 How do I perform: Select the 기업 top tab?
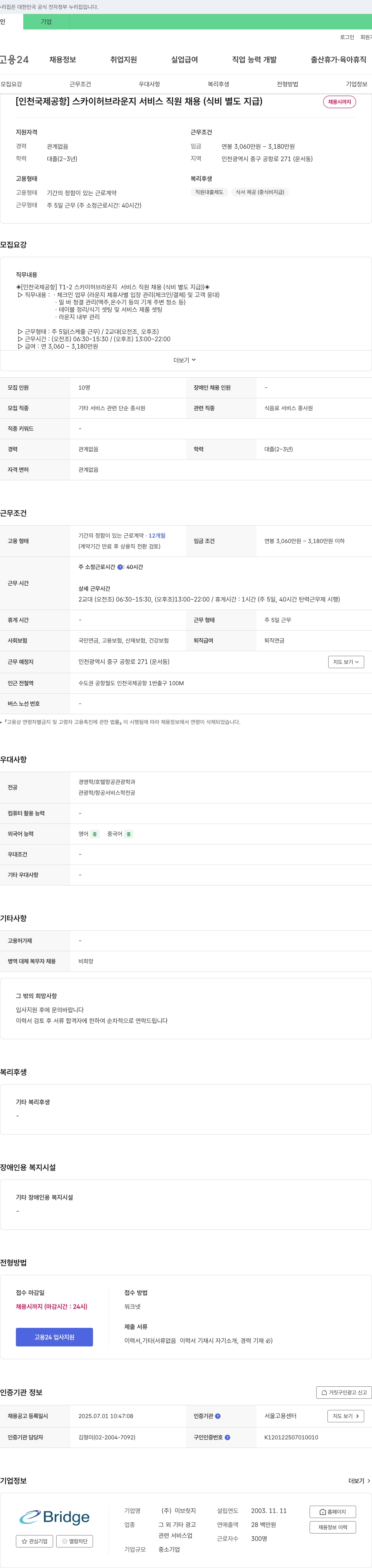46,22
